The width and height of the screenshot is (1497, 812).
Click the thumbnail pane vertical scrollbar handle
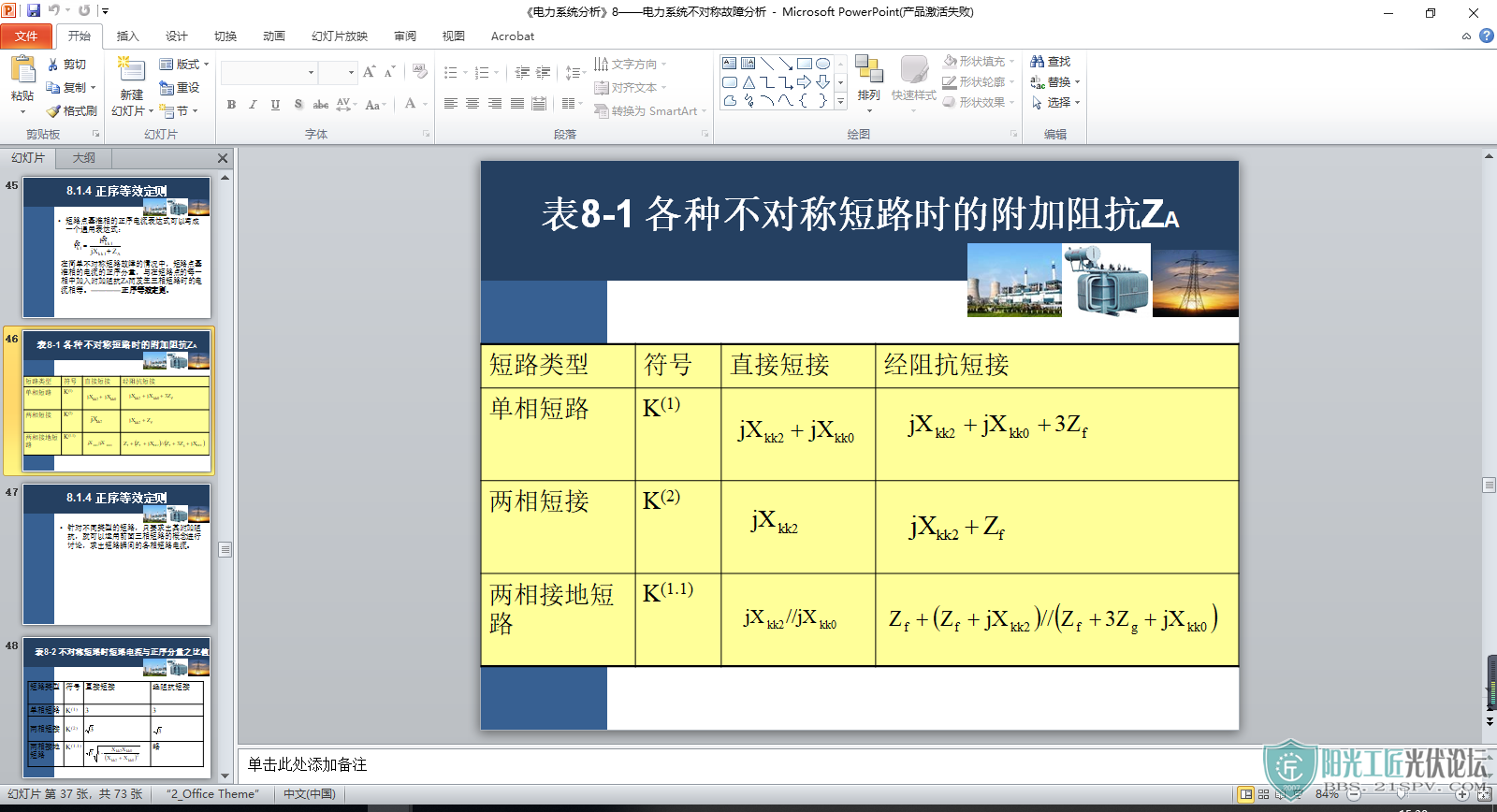point(225,549)
